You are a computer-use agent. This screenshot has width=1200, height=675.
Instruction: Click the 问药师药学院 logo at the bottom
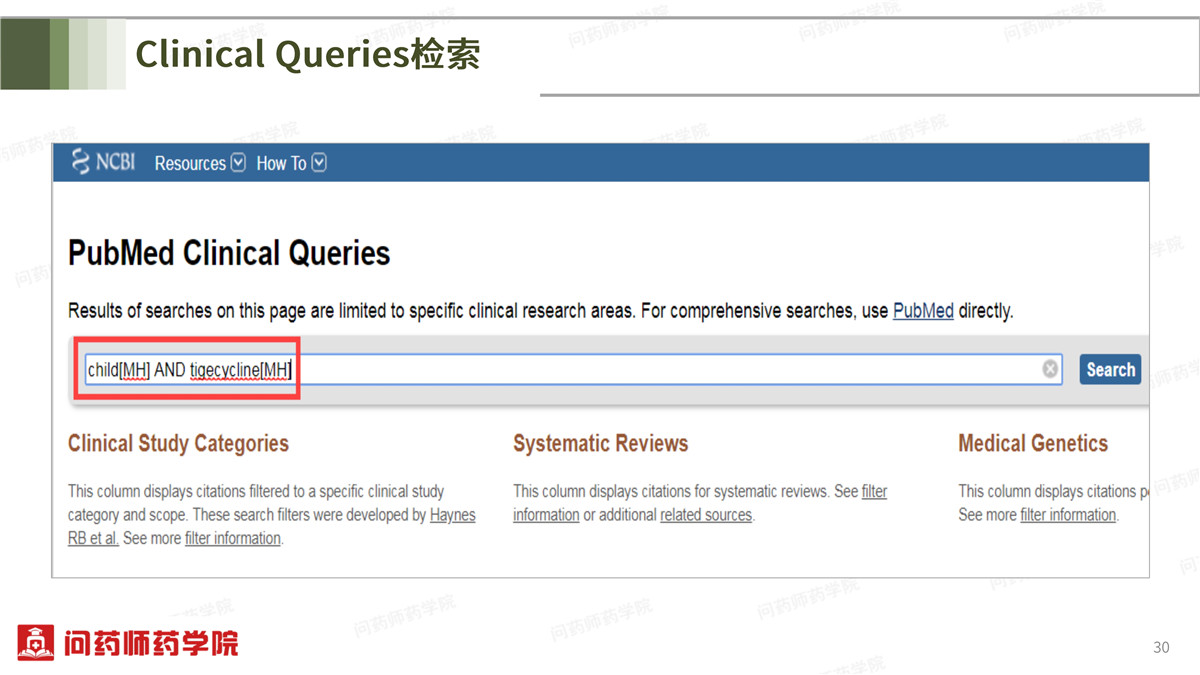(x=128, y=642)
